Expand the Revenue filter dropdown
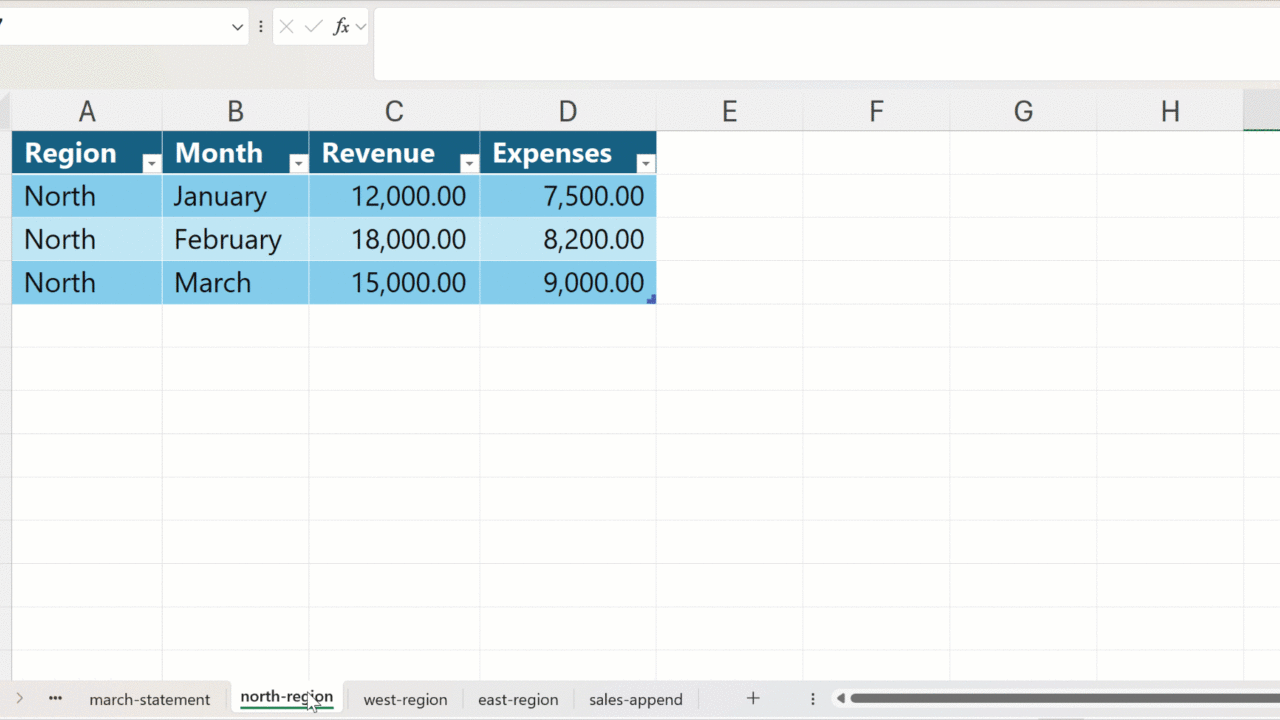The width and height of the screenshot is (1280, 720). coord(469,164)
